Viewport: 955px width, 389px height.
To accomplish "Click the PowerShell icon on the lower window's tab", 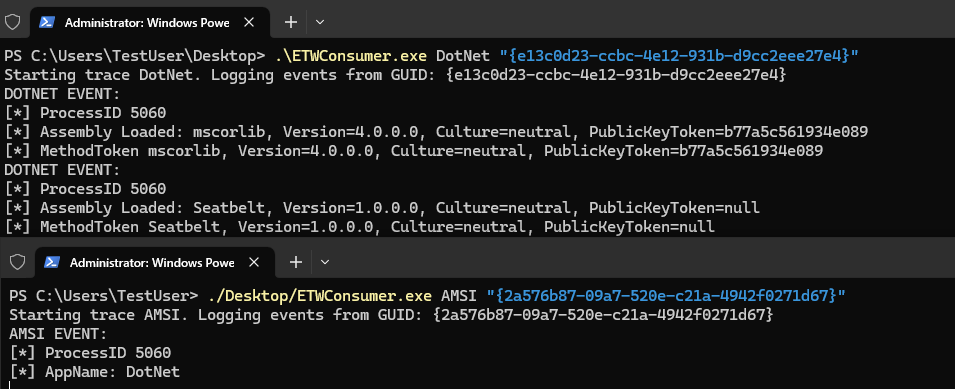I will click(x=52, y=262).
